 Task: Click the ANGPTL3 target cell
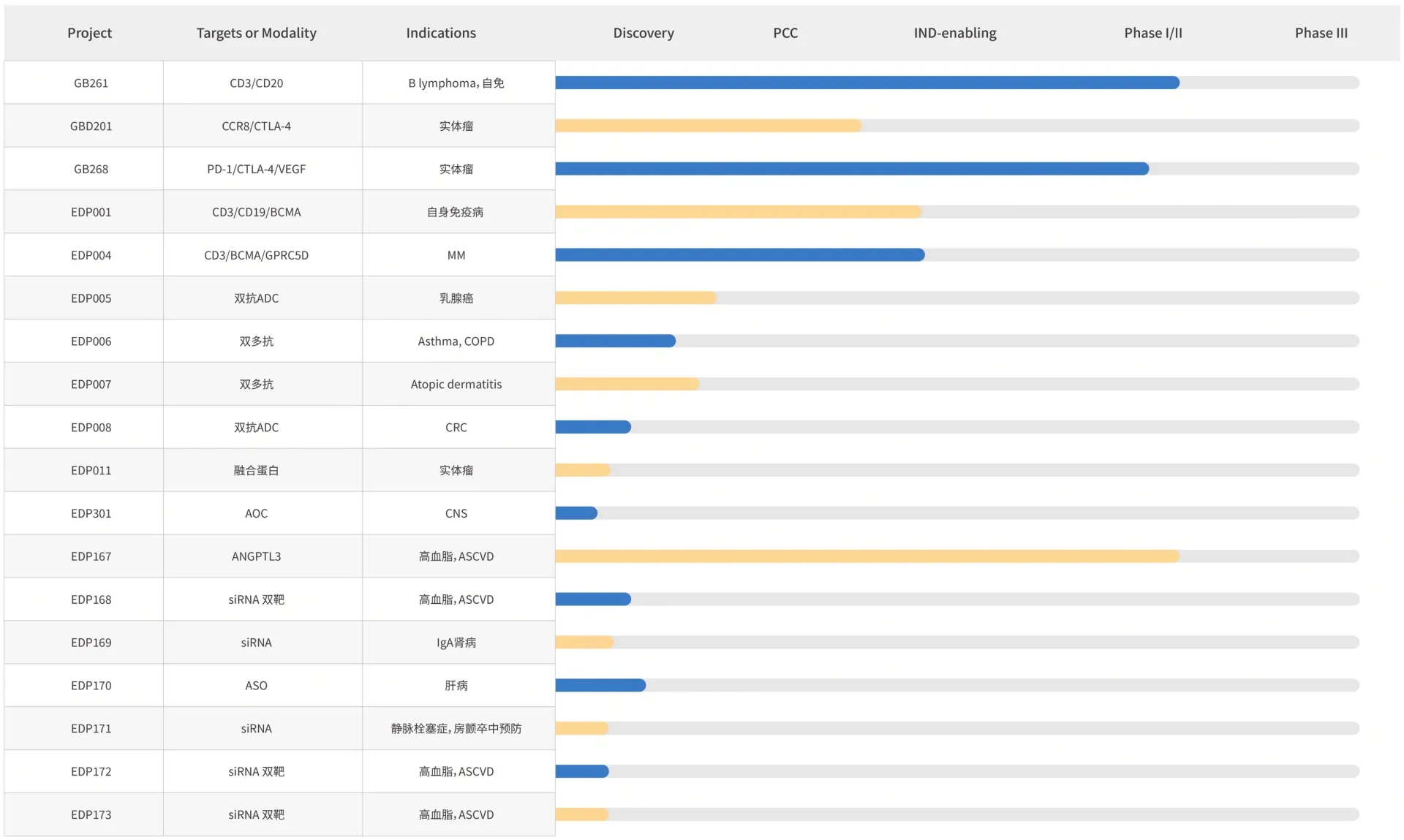pyautogui.click(x=256, y=556)
